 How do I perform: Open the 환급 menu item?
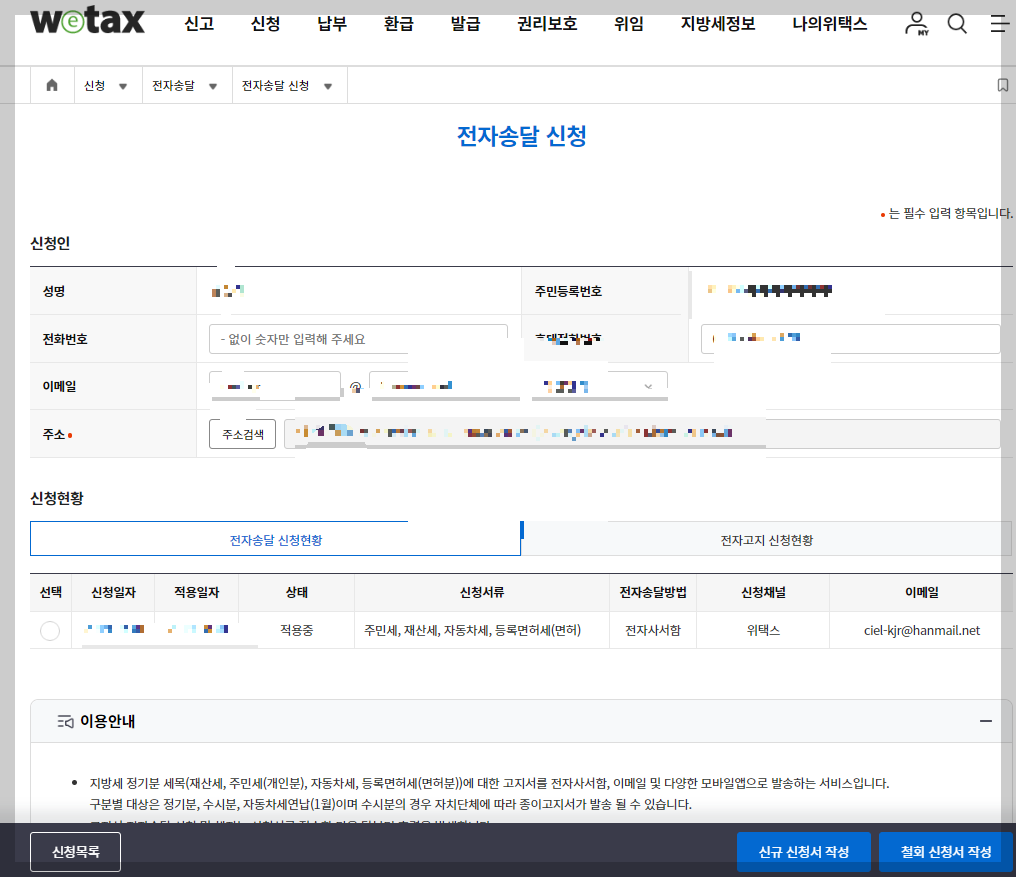tap(398, 24)
